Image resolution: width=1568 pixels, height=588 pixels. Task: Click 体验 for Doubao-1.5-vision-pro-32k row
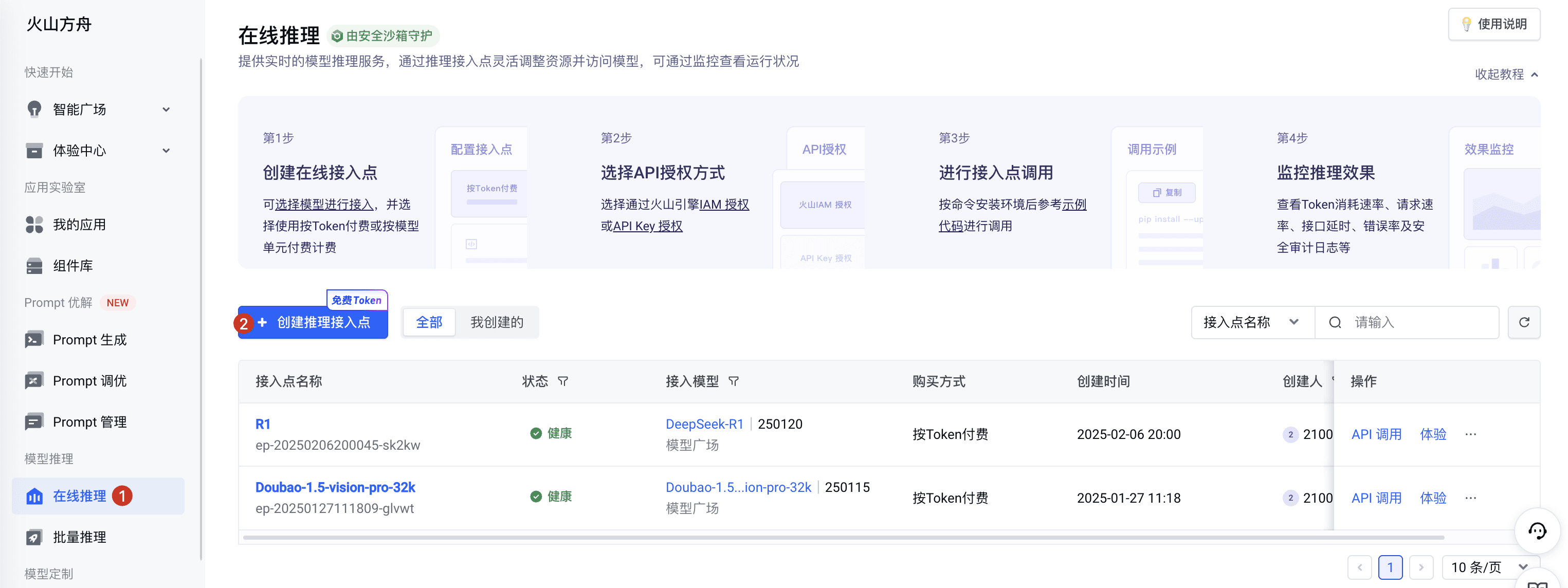tap(1433, 498)
